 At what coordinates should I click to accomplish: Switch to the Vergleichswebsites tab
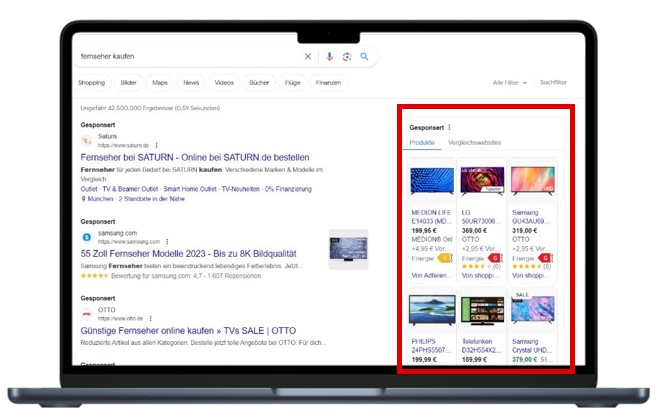[475, 143]
